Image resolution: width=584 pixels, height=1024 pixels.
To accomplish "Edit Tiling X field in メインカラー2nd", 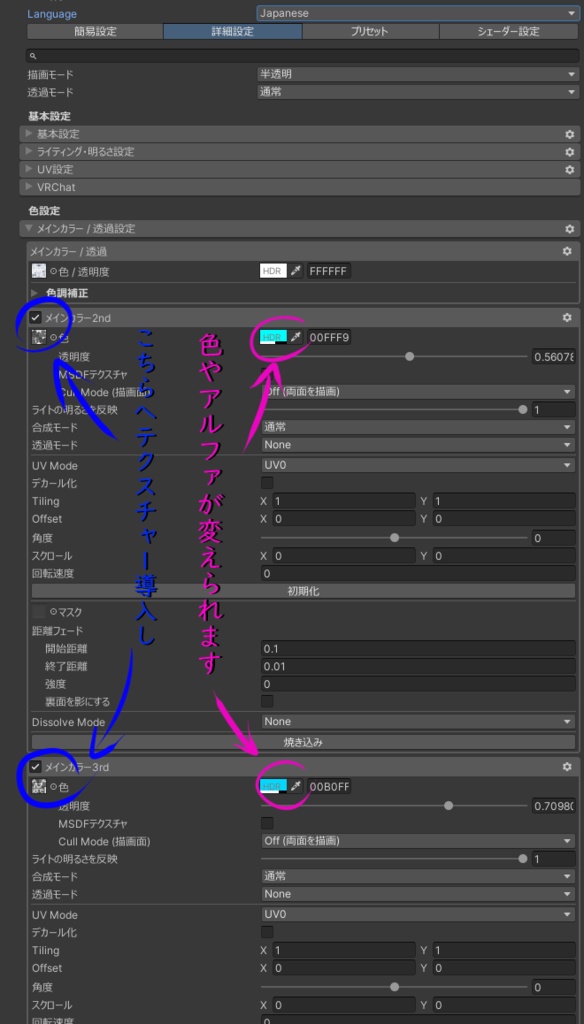I will [344, 501].
